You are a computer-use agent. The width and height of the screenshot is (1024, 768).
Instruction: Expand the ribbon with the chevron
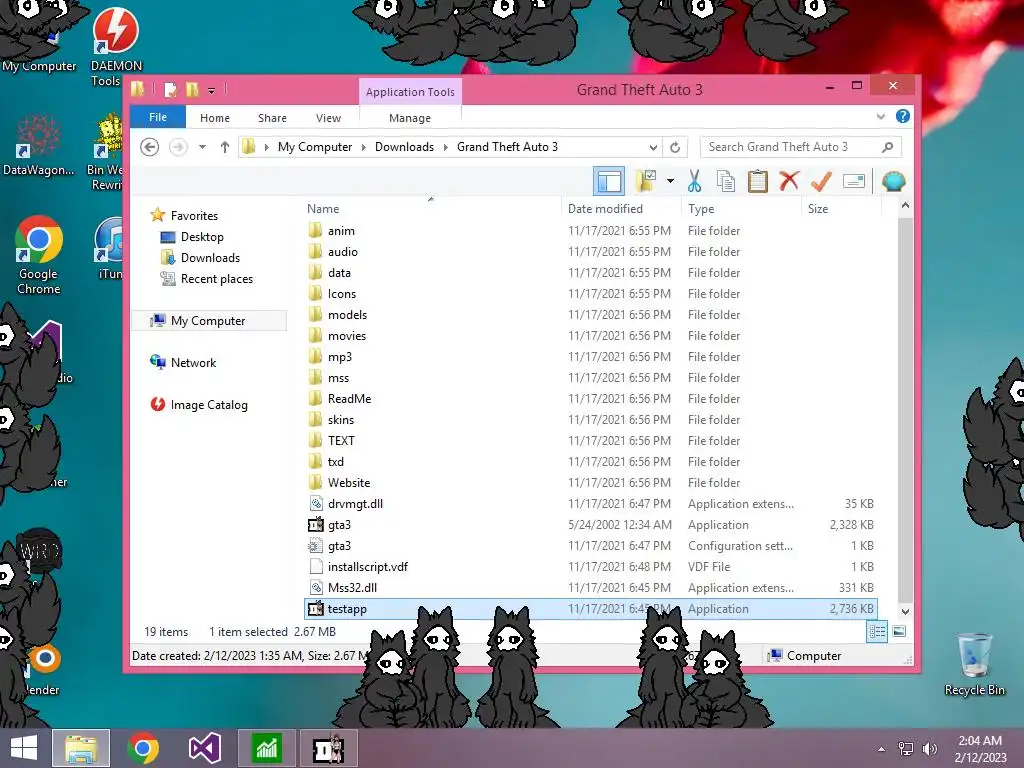tap(880, 117)
